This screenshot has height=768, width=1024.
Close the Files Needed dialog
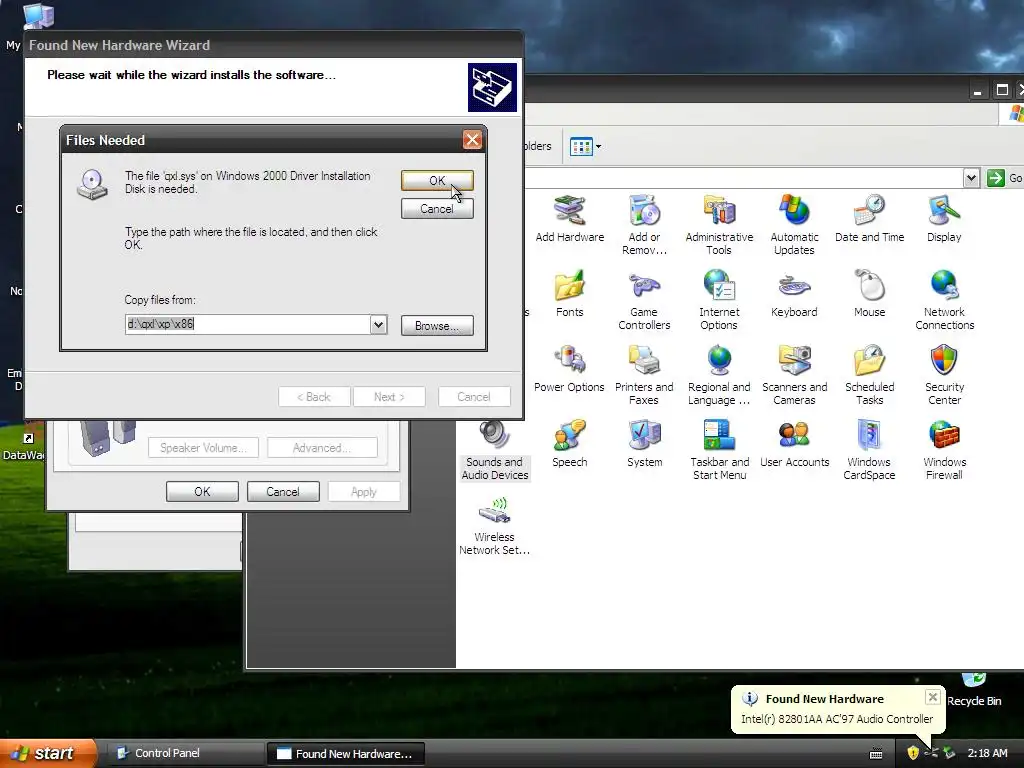[x=472, y=139]
